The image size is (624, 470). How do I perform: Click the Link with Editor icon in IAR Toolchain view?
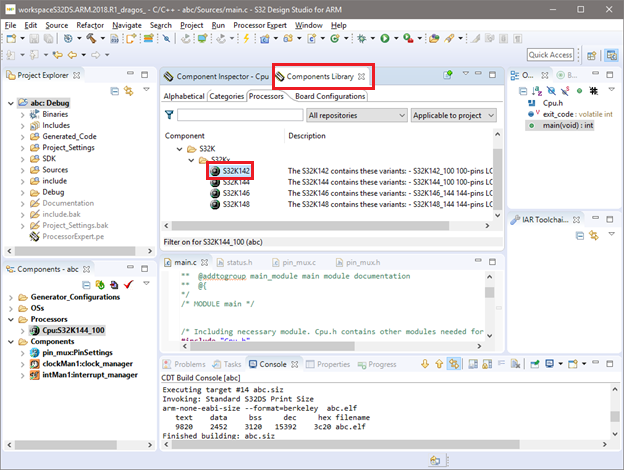tap(594, 236)
